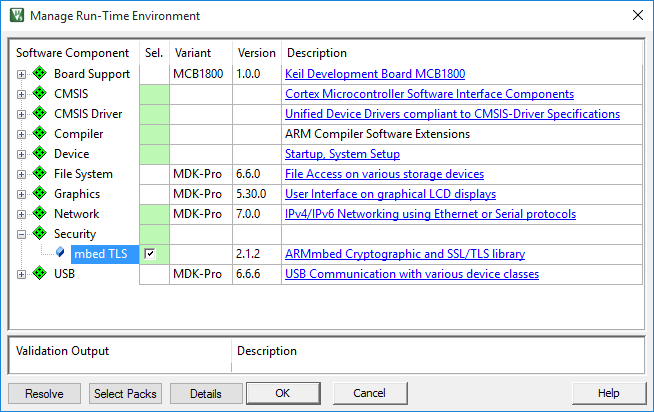This screenshot has height=412, width=654.
Task: Confirm with the OK button
Action: coord(282,394)
